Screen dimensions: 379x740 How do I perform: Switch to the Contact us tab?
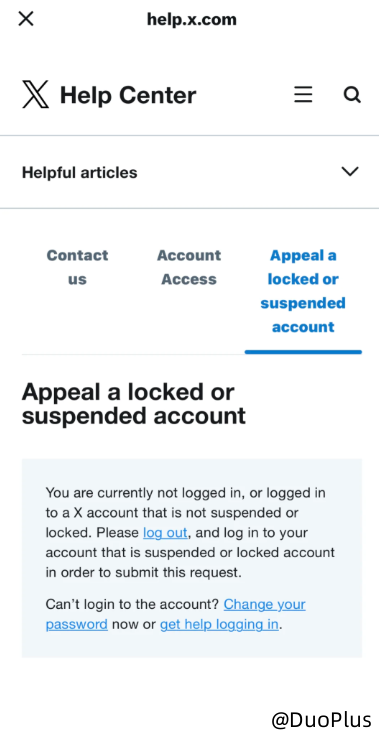tap(77, 267)
